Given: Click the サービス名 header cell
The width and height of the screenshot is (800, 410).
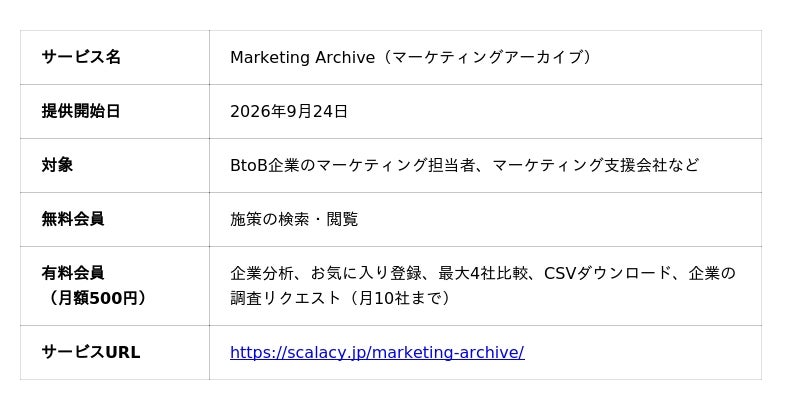Looking at the screenshot, I should coord(115,57).
